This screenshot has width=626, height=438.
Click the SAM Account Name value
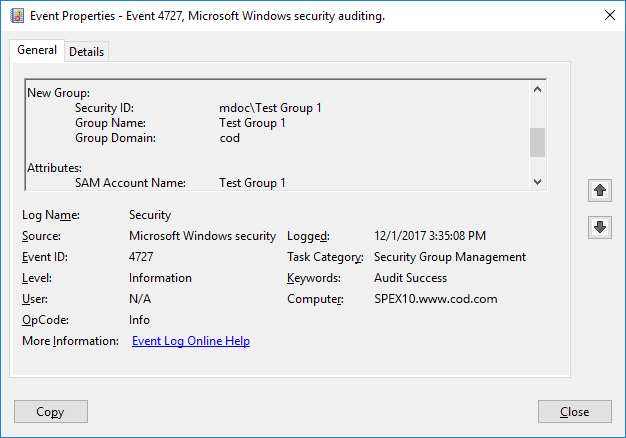pyautogui.click(x=252, y=183)
